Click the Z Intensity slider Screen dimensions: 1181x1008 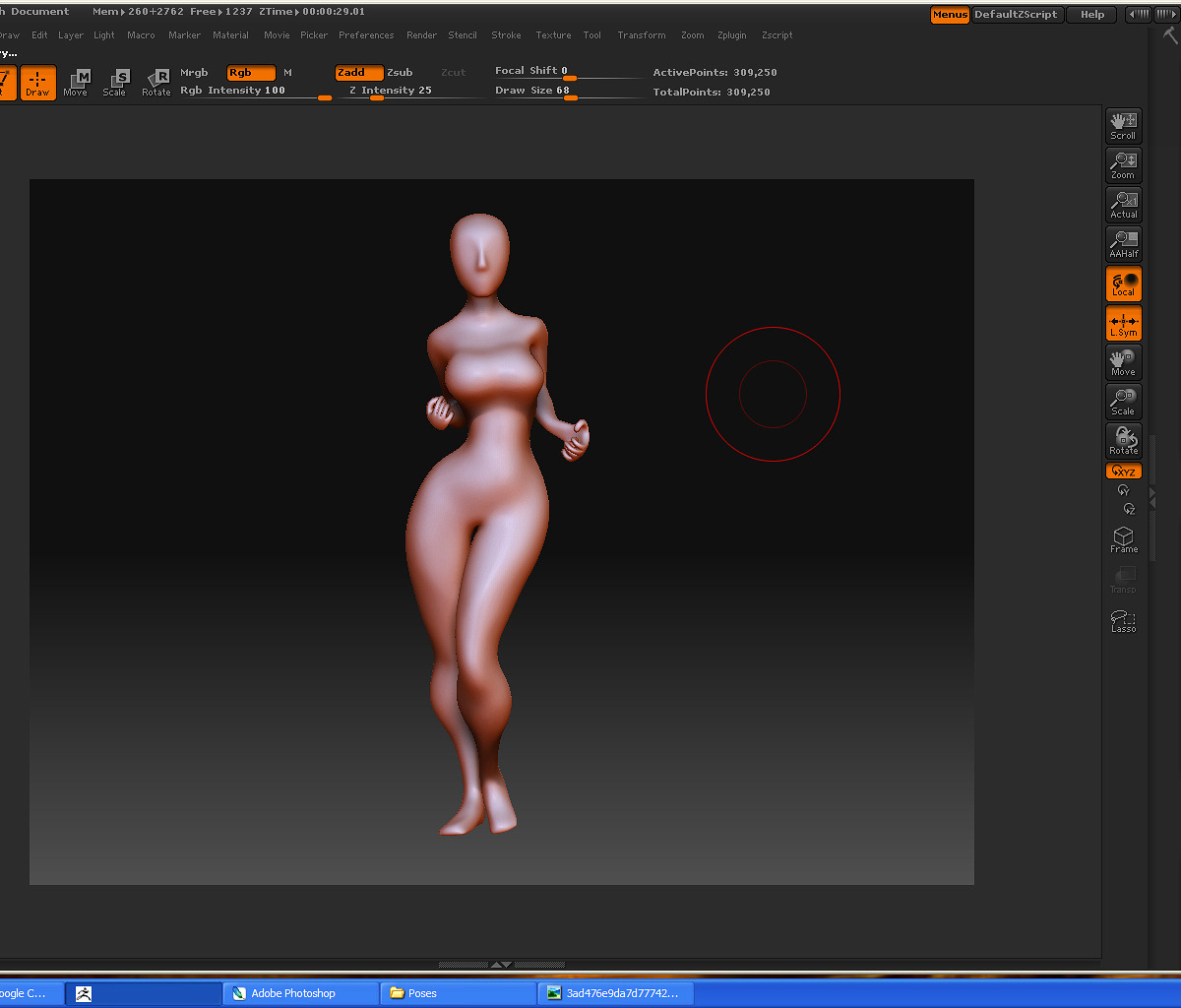(410, 92)
